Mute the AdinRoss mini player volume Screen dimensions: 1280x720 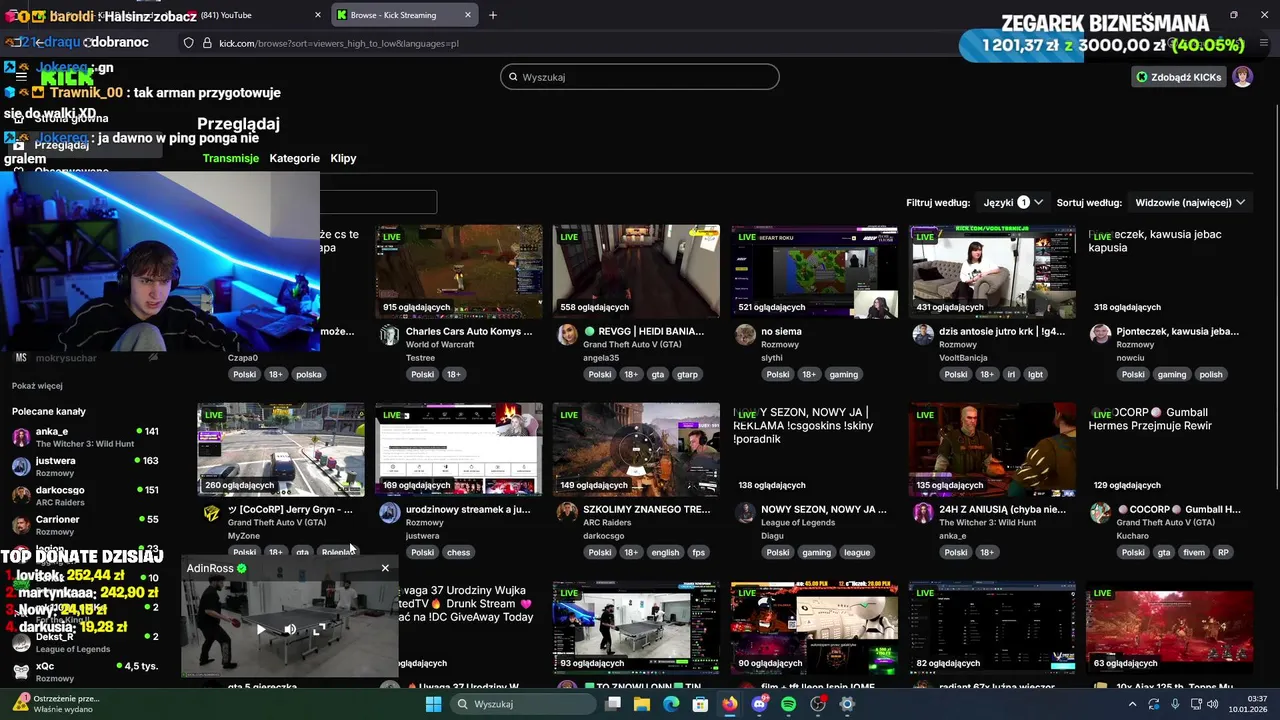[x=290, y=630]
